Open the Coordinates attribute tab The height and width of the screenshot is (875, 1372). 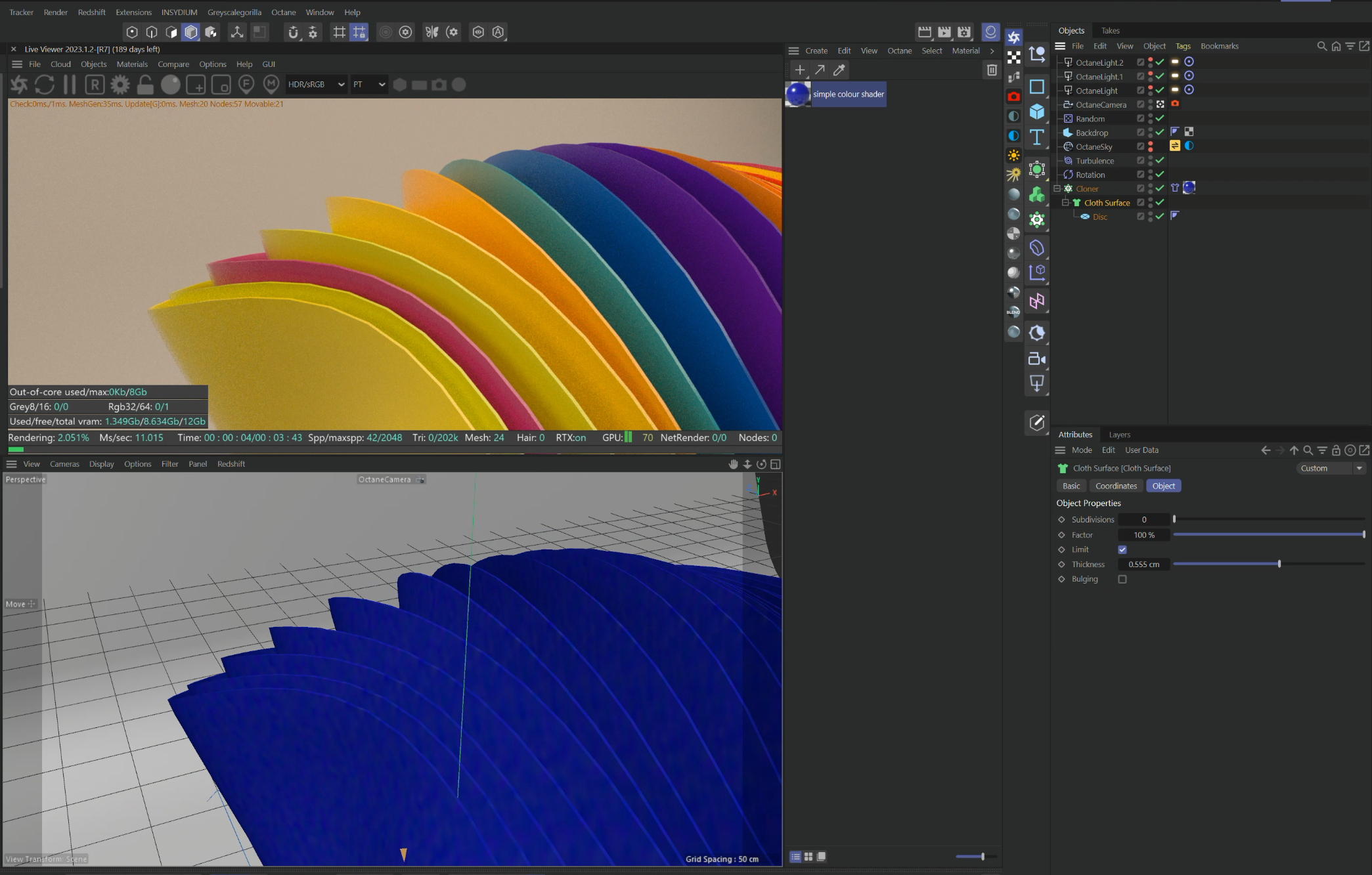[1116, 486]
